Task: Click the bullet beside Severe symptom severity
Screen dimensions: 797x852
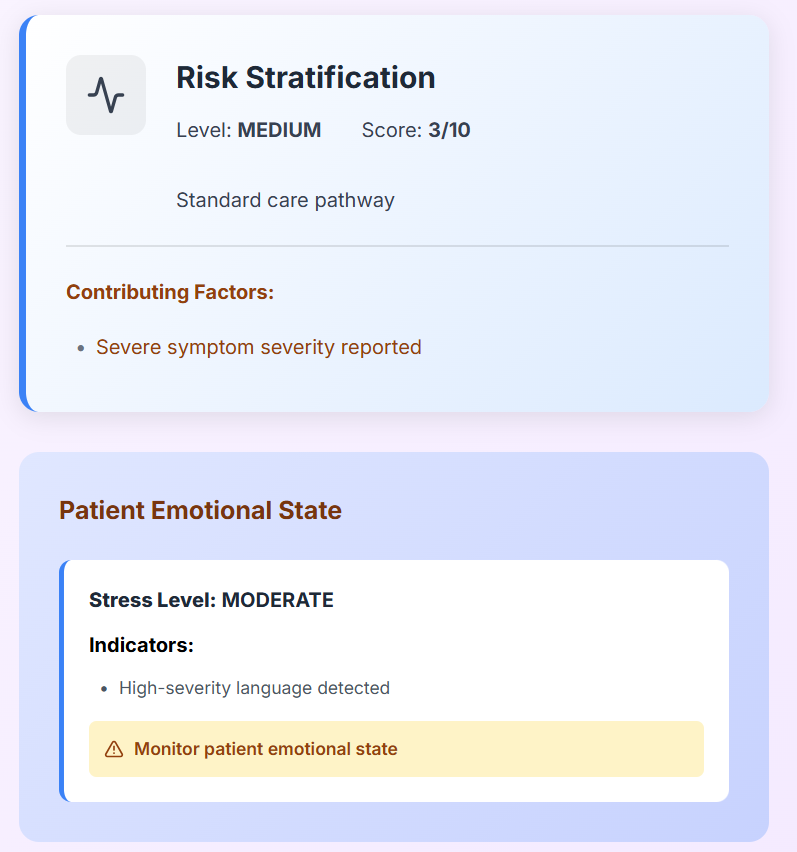Action: tap(80, 348)
